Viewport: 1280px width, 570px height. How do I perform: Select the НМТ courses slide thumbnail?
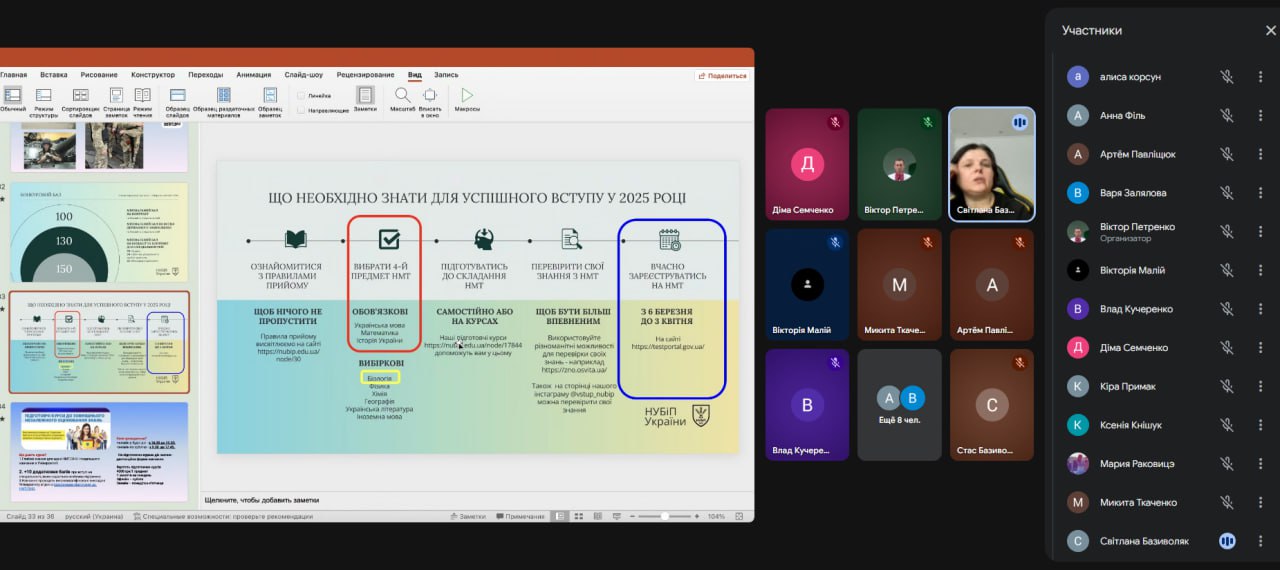pyautogui.click(x=99, y=451)
